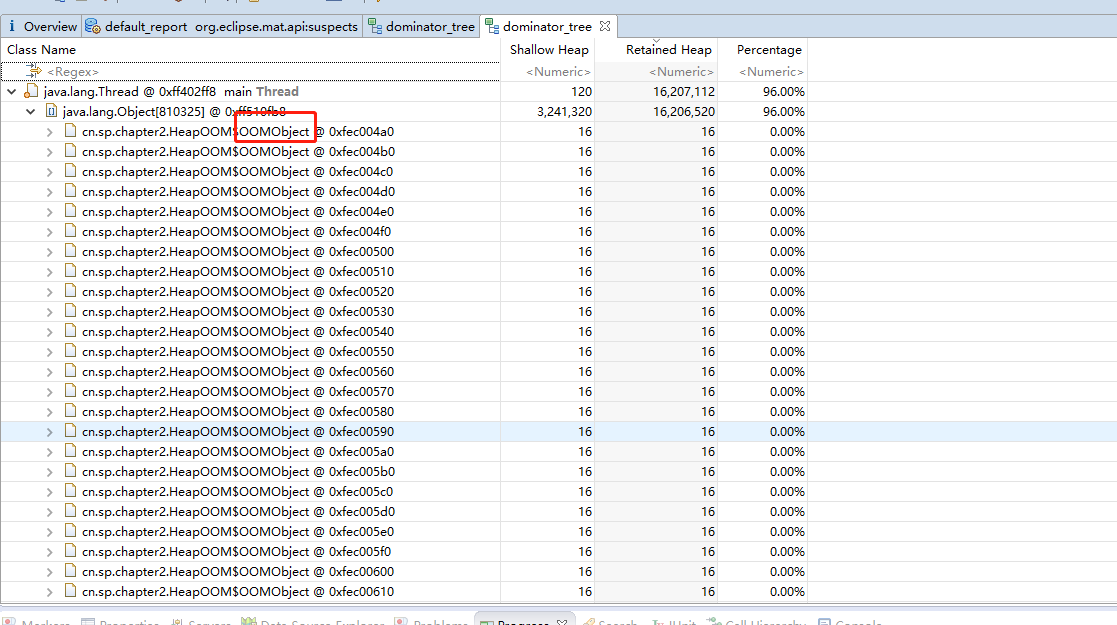Click object icon of OOMObject @ 0xfec00530
Viewport: 1117px width, 625px height.
coord(70,310)
